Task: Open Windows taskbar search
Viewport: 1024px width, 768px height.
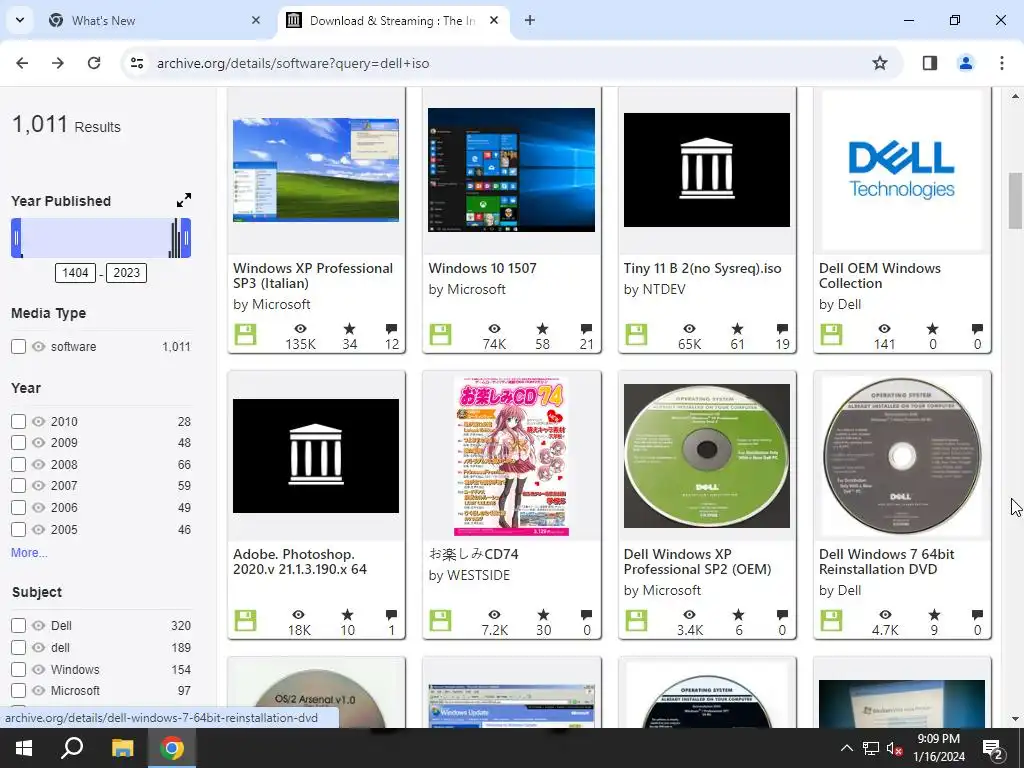Action: (72, 748)
